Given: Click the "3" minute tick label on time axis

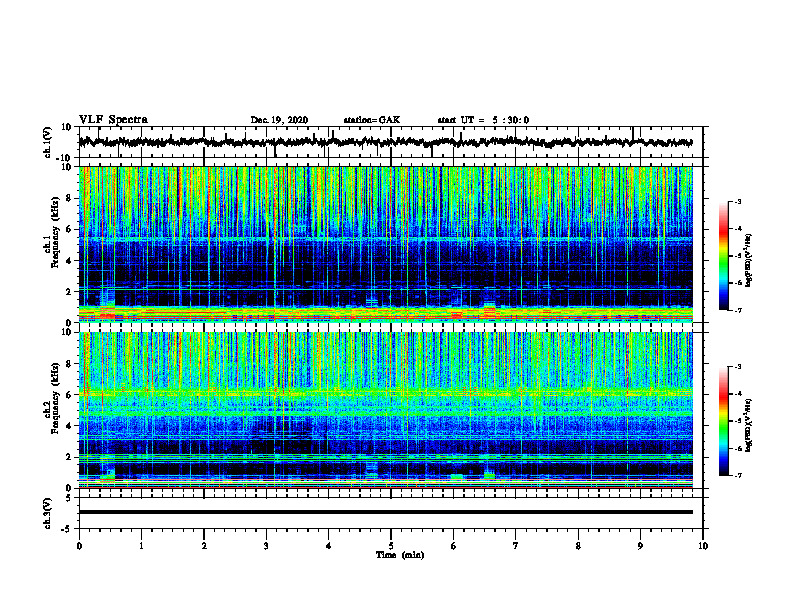Looking at the screenshot, I should (x=266, y=546).
